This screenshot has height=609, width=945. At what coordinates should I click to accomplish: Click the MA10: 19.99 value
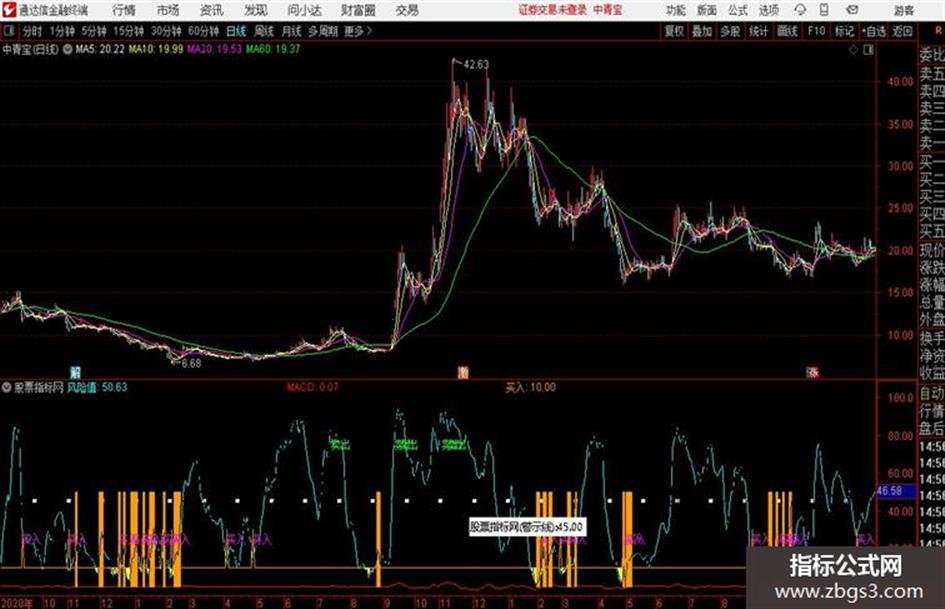click(x=155, y=49)
